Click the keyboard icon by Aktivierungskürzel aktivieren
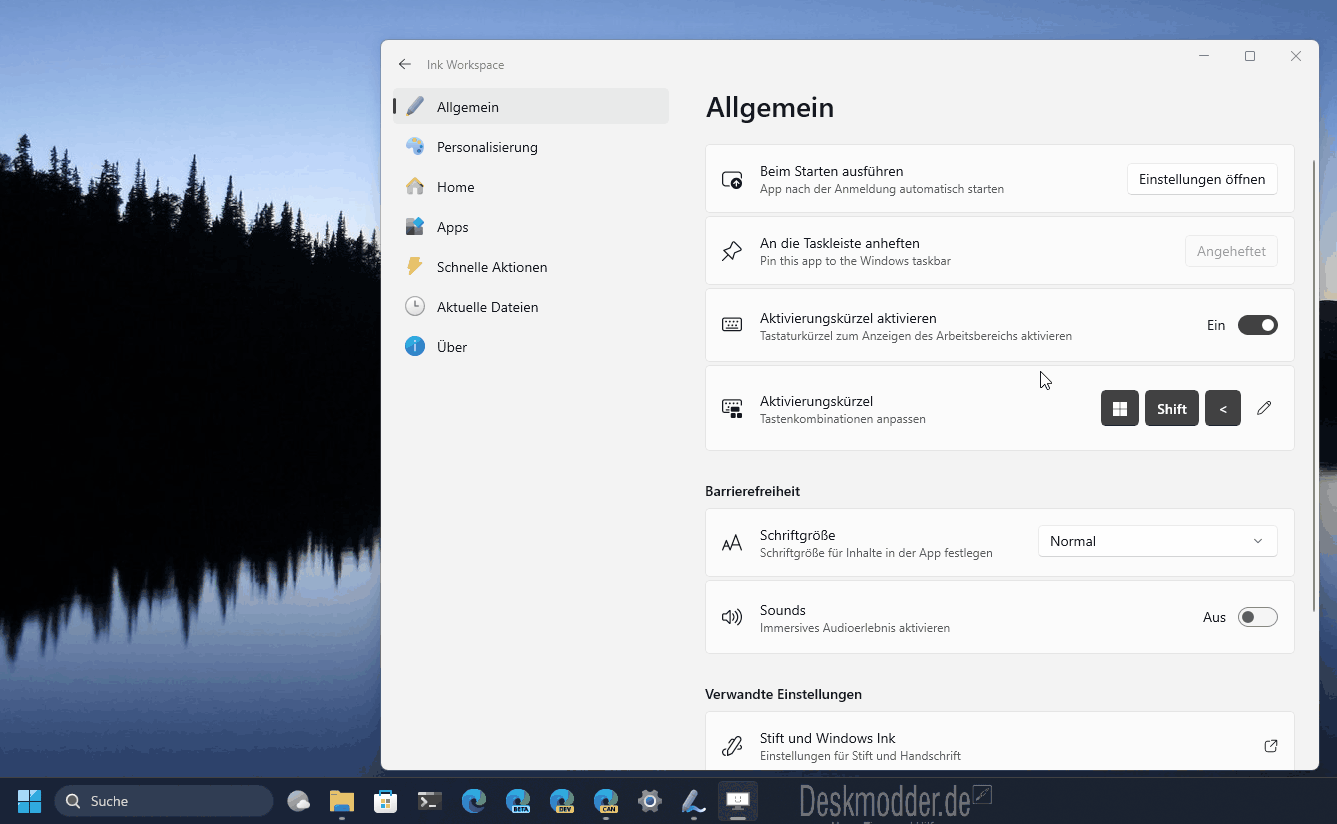1337x824 pixels. tap(732, 325)
